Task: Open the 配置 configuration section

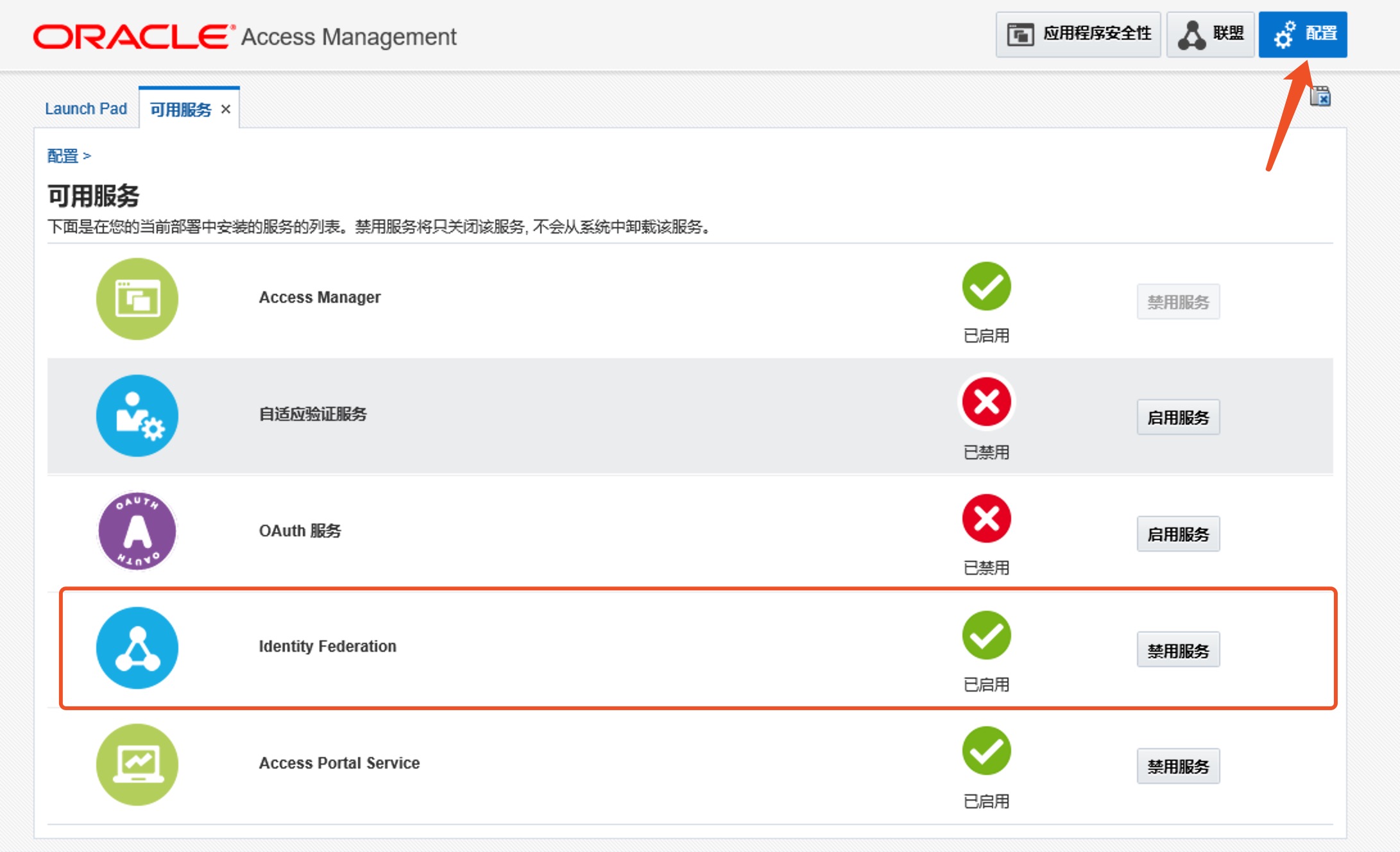Action: 1302,34
